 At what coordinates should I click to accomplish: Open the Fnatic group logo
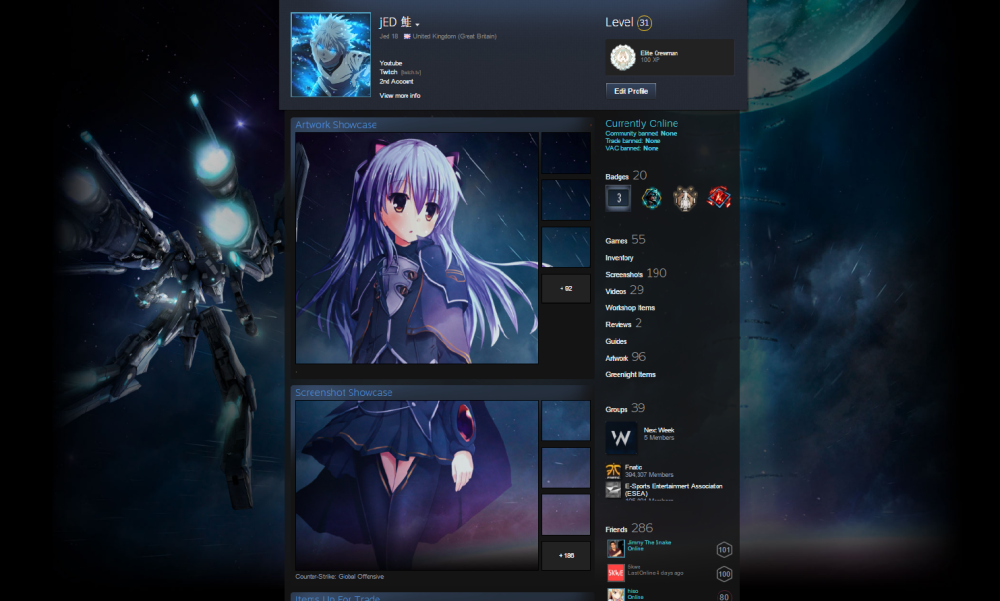614,471
